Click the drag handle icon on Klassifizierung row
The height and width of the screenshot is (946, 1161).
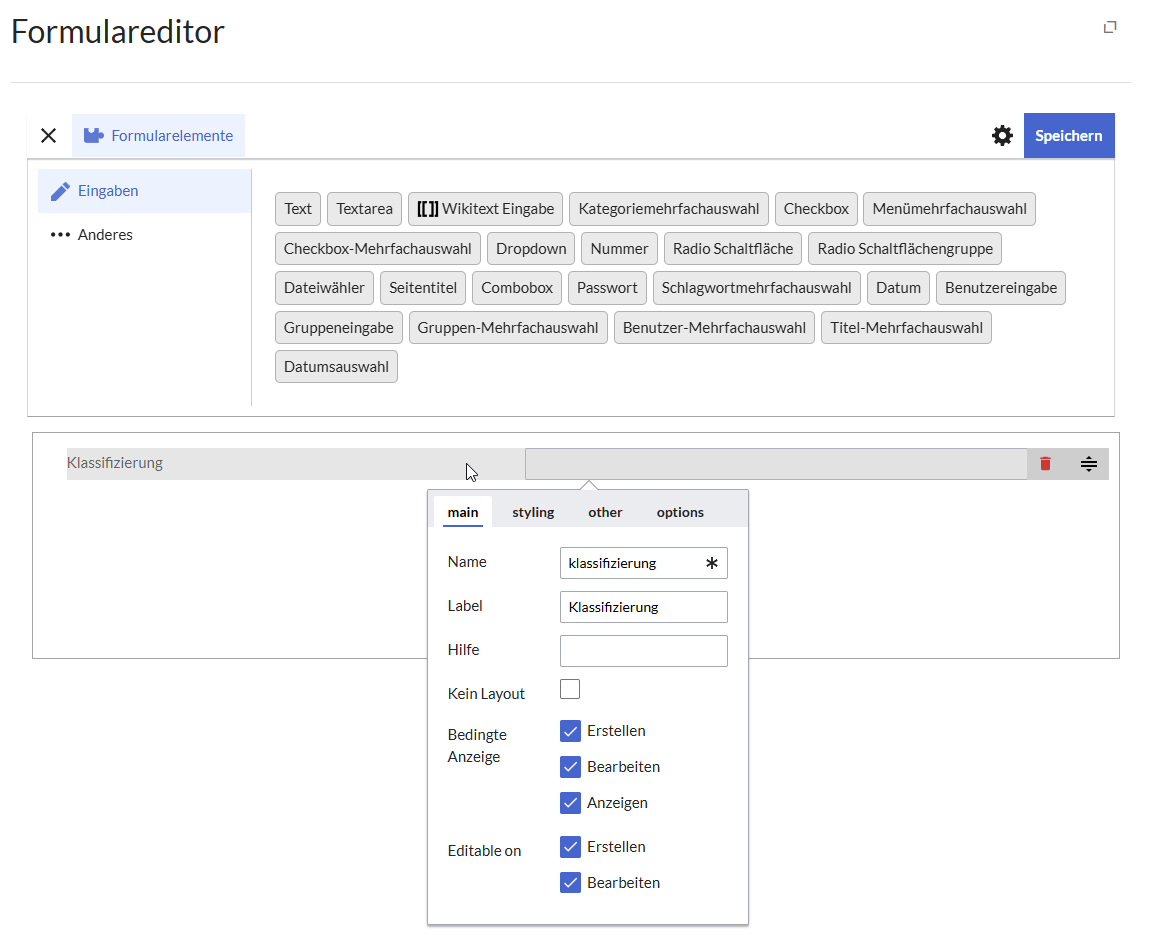1089,464
